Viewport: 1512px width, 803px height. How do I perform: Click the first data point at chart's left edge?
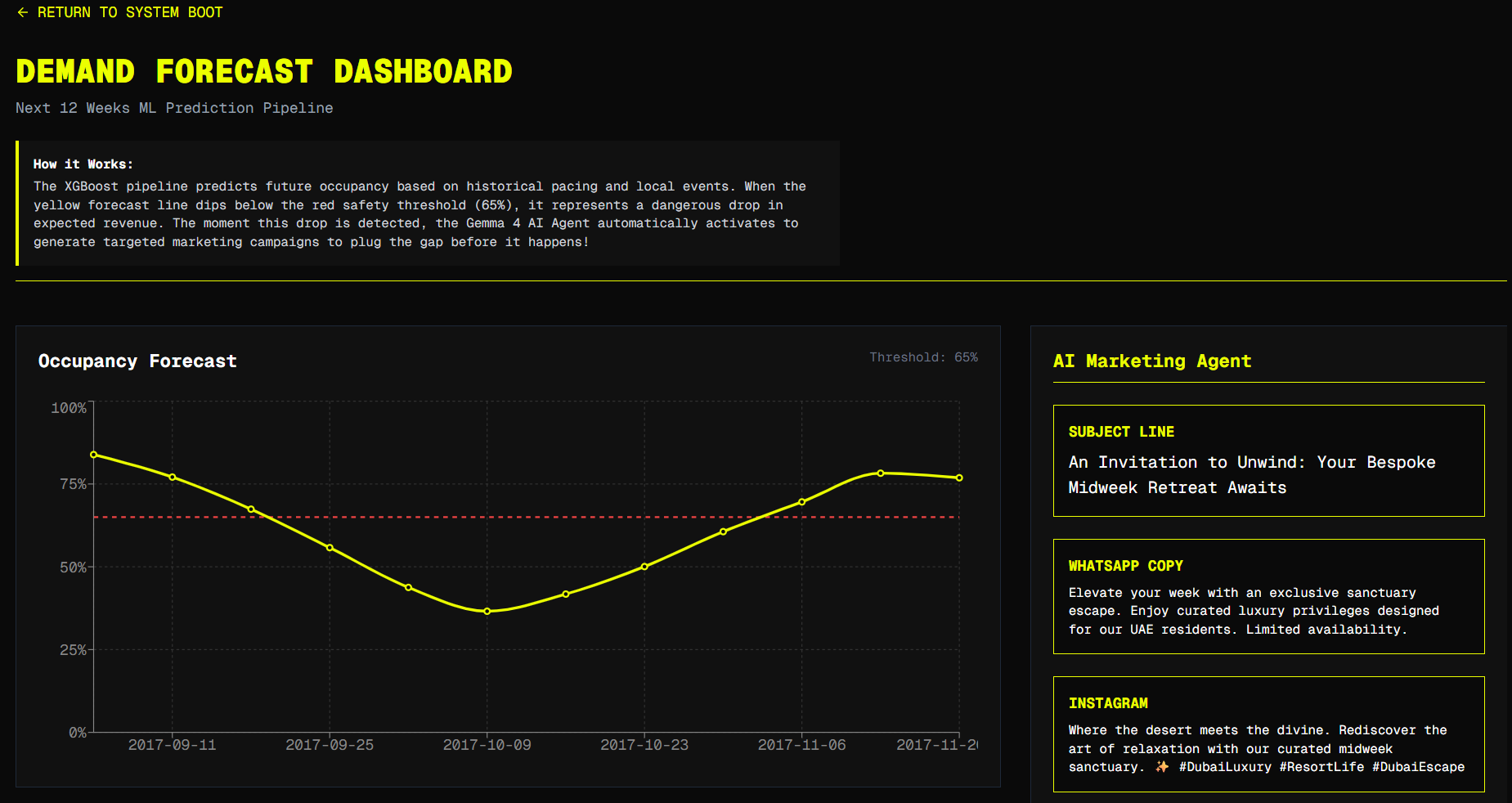pos(94,455)
